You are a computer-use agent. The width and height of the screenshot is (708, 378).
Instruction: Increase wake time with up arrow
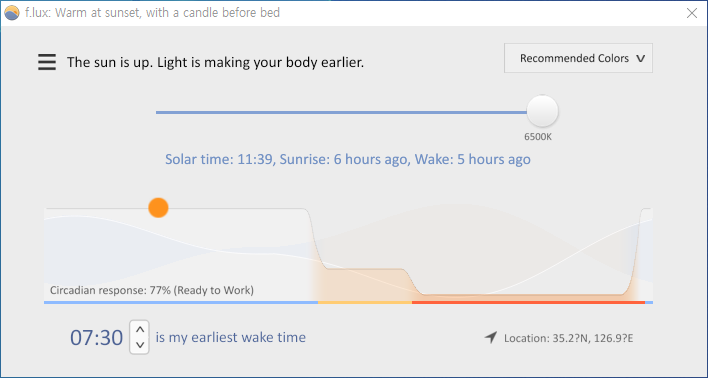[140, 330]
